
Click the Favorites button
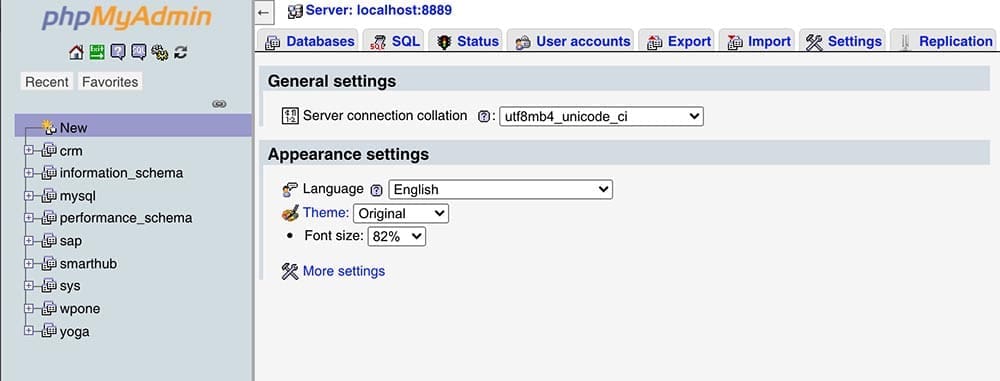point(110,82)
